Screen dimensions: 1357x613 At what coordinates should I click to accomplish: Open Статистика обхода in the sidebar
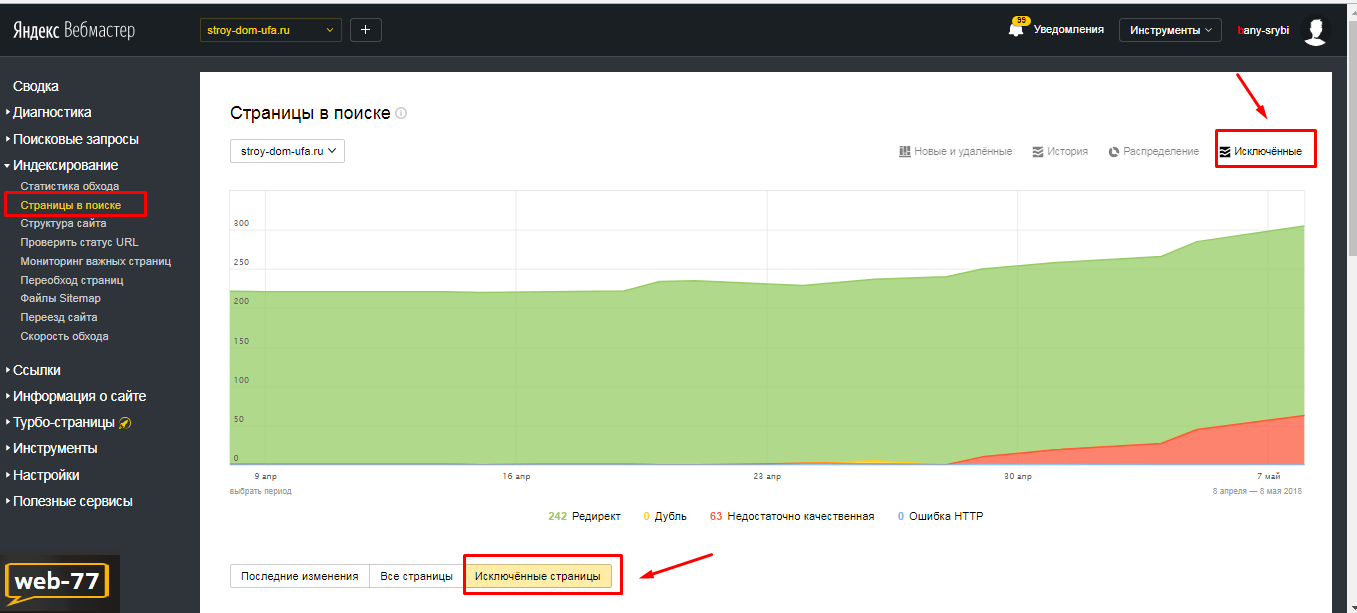[70, 186]
